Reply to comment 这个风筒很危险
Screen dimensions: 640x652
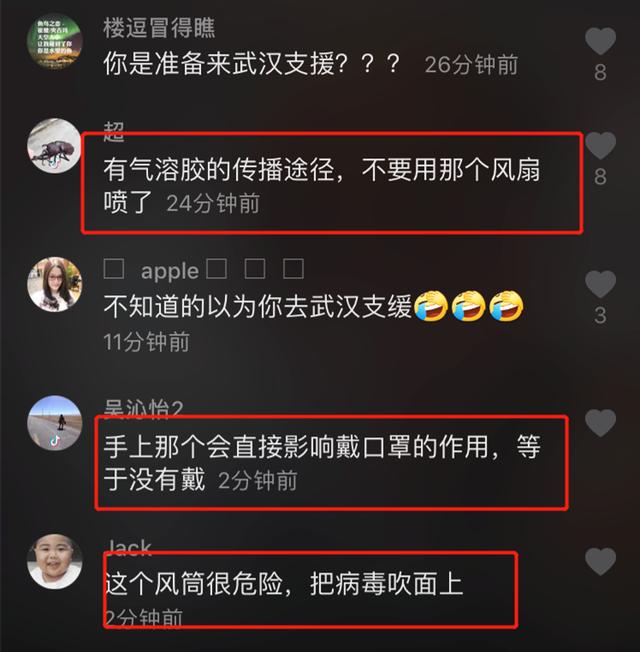point(284,584)
